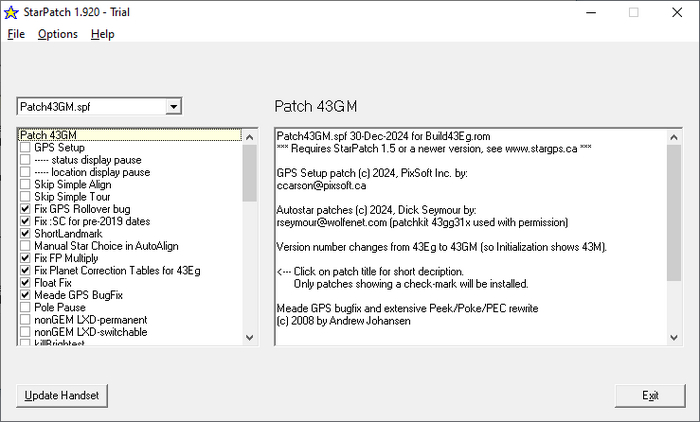Enable the Skip Simple Tour checkbox

coord(25,196)
